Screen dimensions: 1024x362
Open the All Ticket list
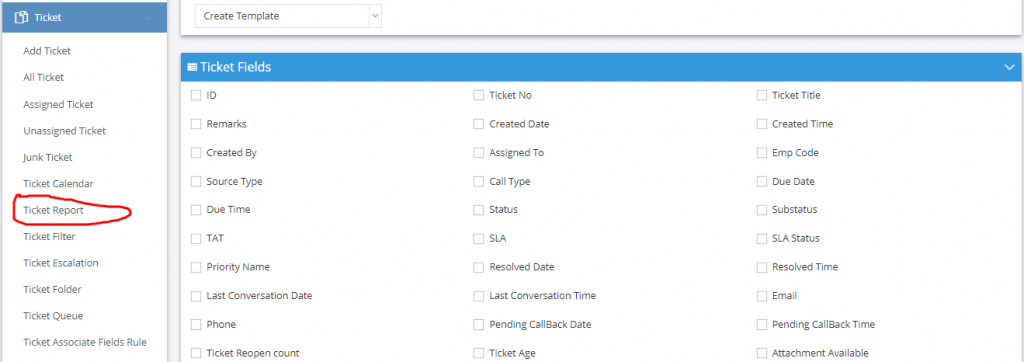(44, 77)
